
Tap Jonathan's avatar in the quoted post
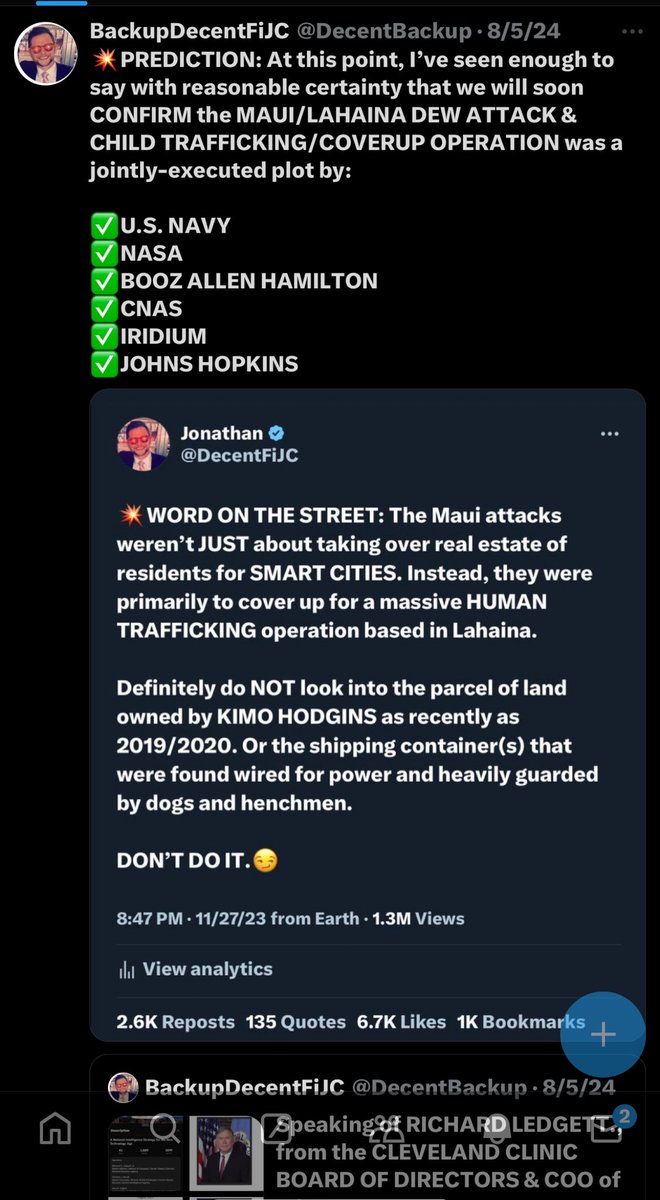click(142, 443)
